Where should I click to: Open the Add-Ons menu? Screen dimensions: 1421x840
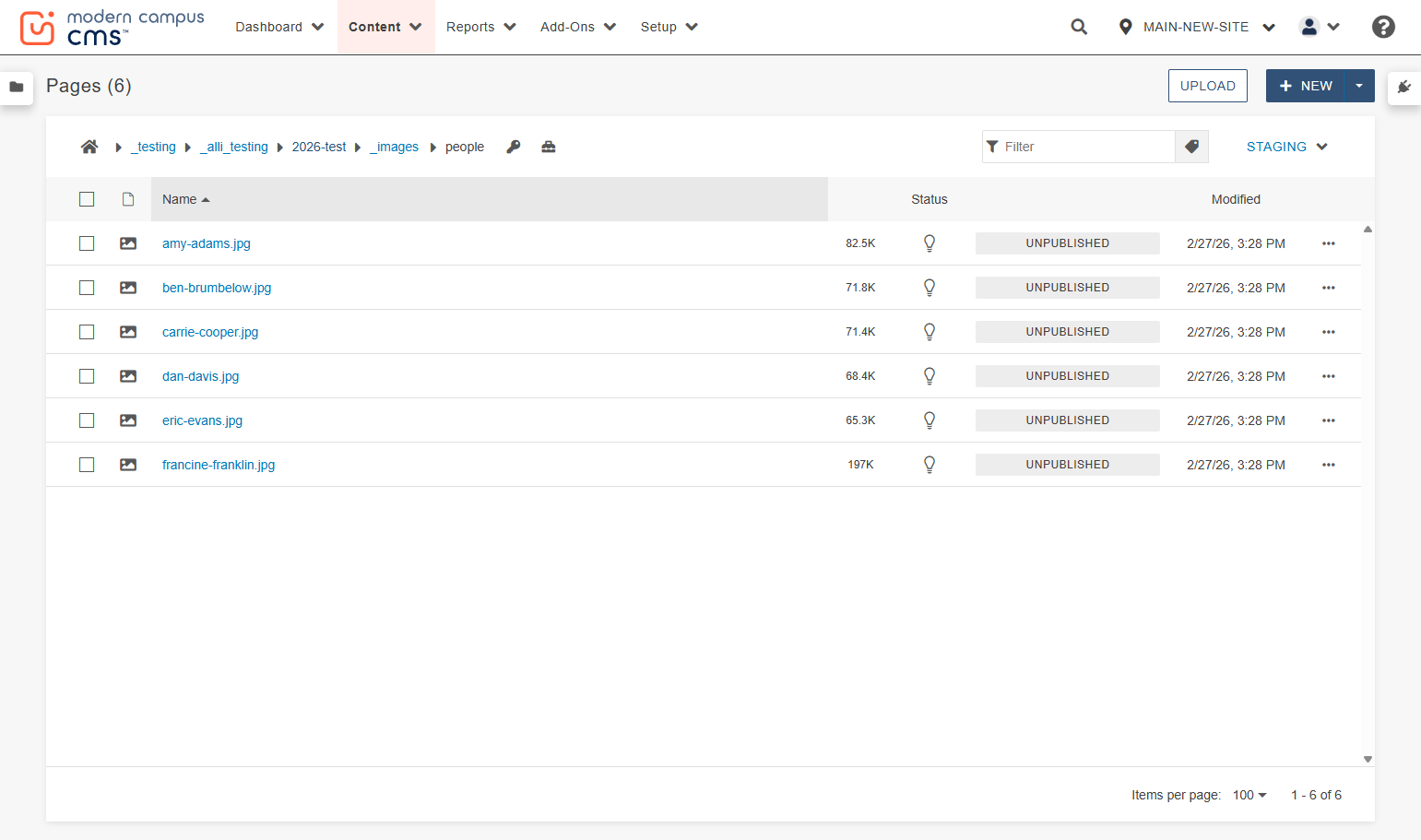pos(578,27)
